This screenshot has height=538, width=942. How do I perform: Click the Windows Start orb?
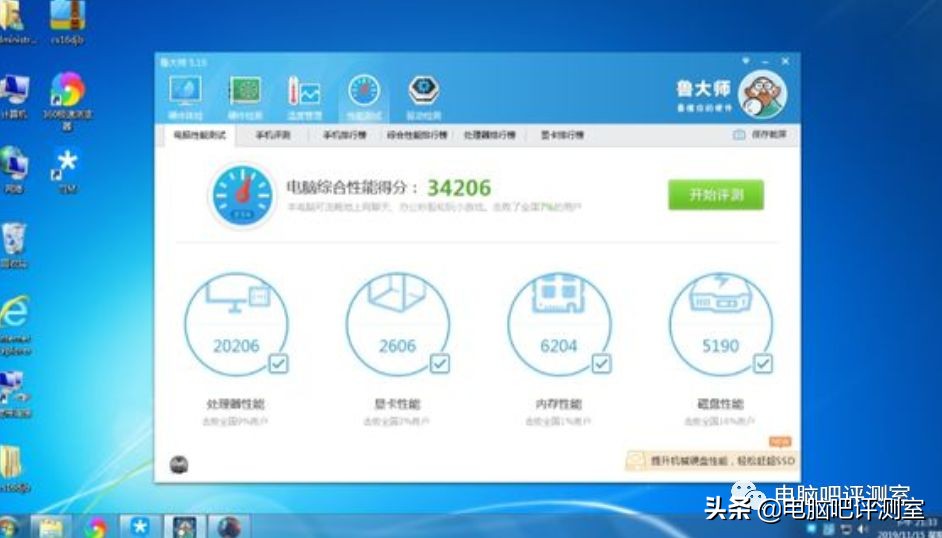point(8,527)
